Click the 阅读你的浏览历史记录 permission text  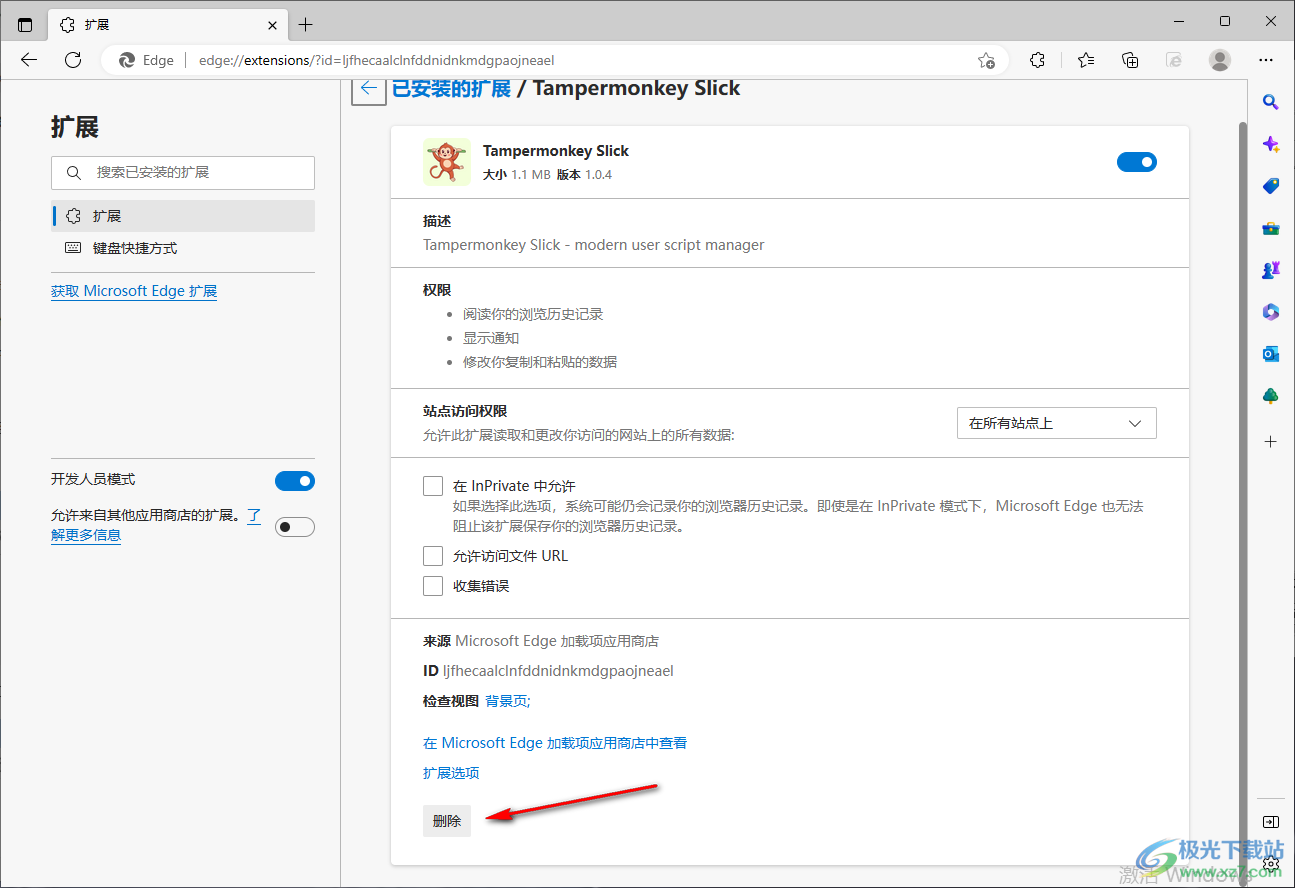[533, 314]
